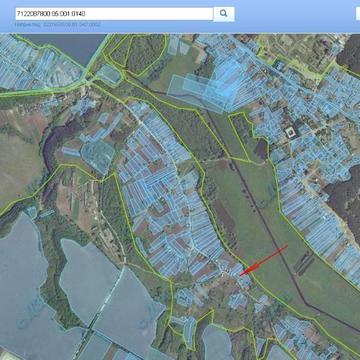This screenshot has height=360, width=360.
Task: Click the dark striped plots in the green field
Action: [304, 263]
